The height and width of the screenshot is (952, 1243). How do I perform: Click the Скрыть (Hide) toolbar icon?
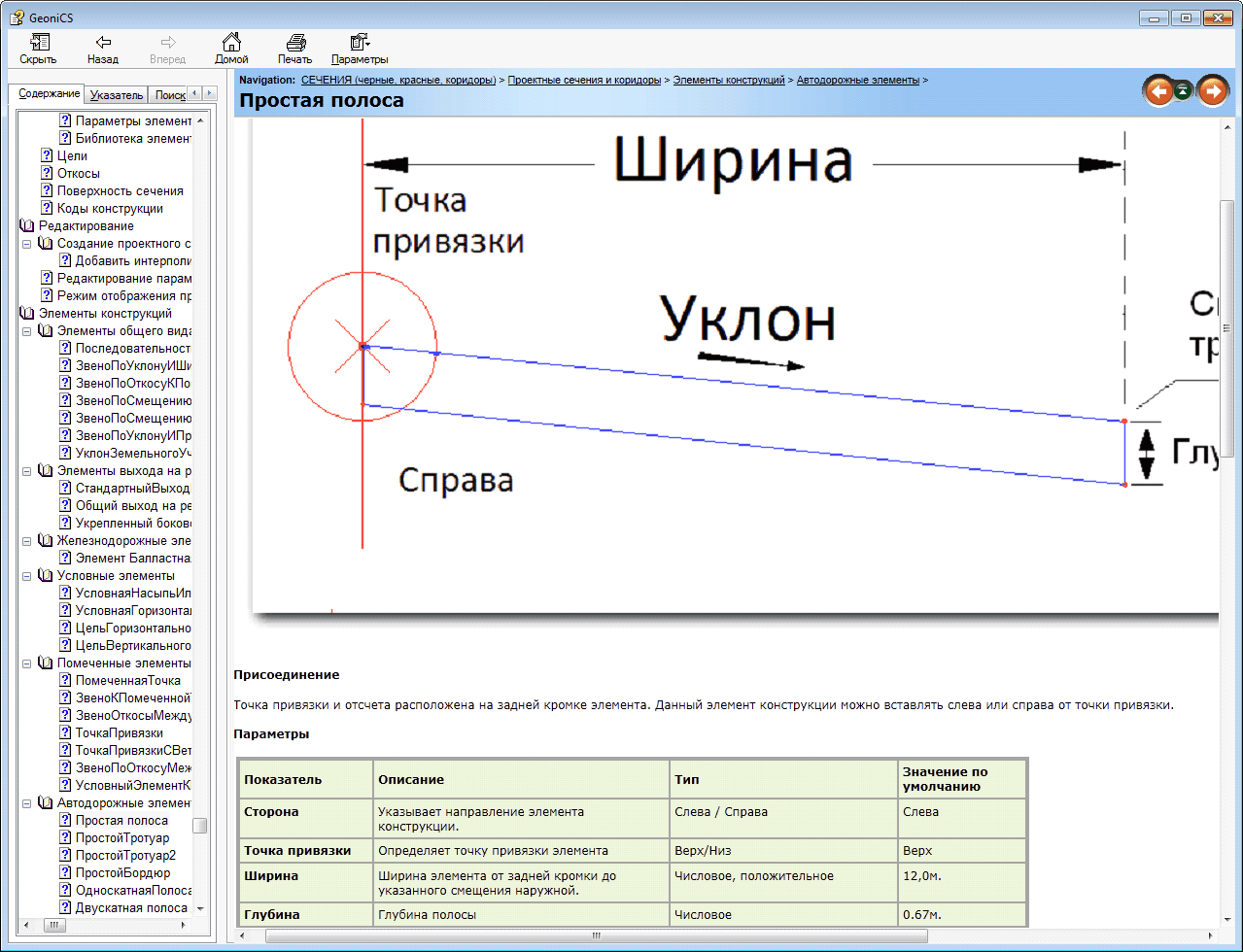(38, 43)
